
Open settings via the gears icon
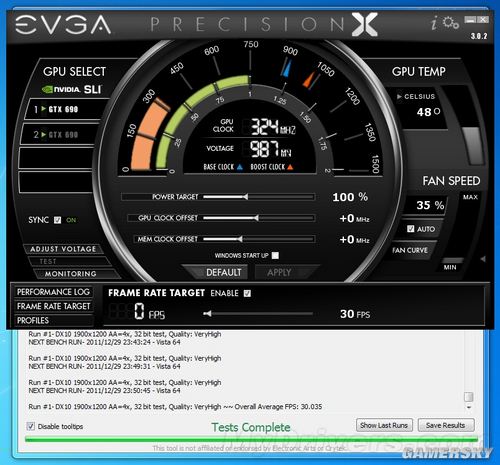pos(451,23)
